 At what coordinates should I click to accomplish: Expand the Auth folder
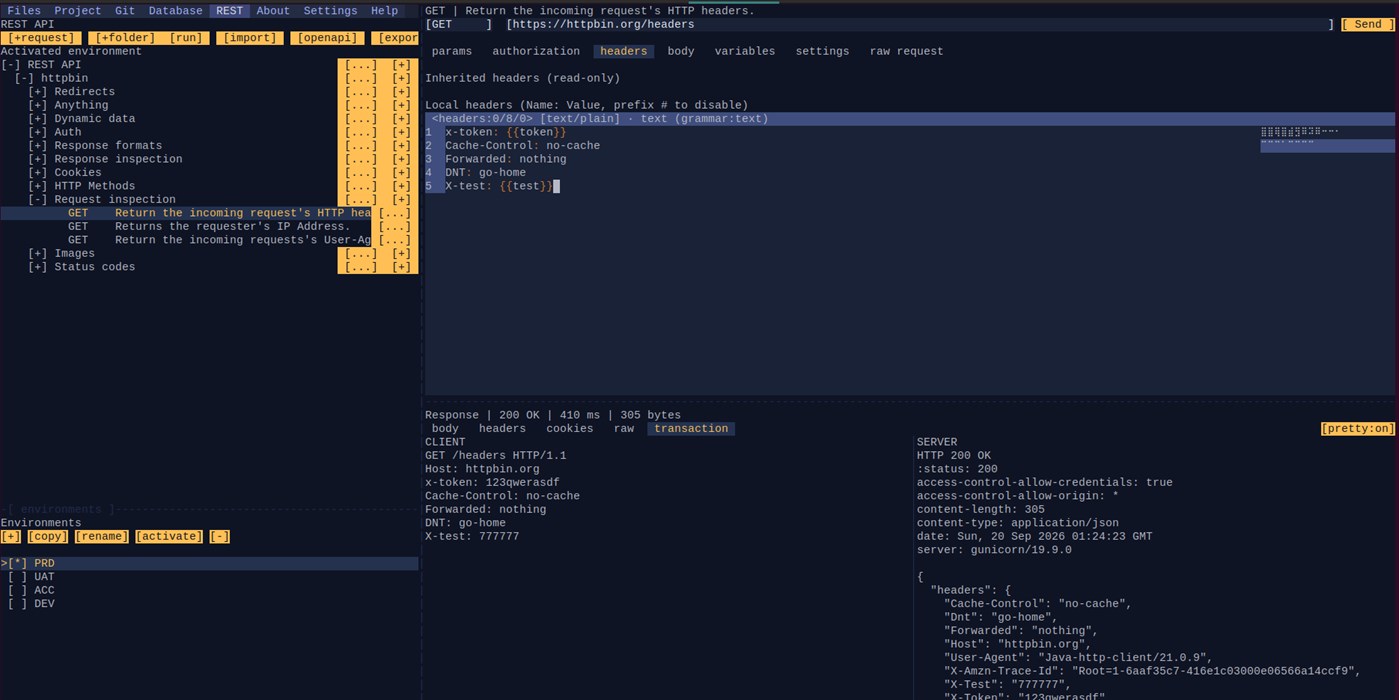point(38,132)
